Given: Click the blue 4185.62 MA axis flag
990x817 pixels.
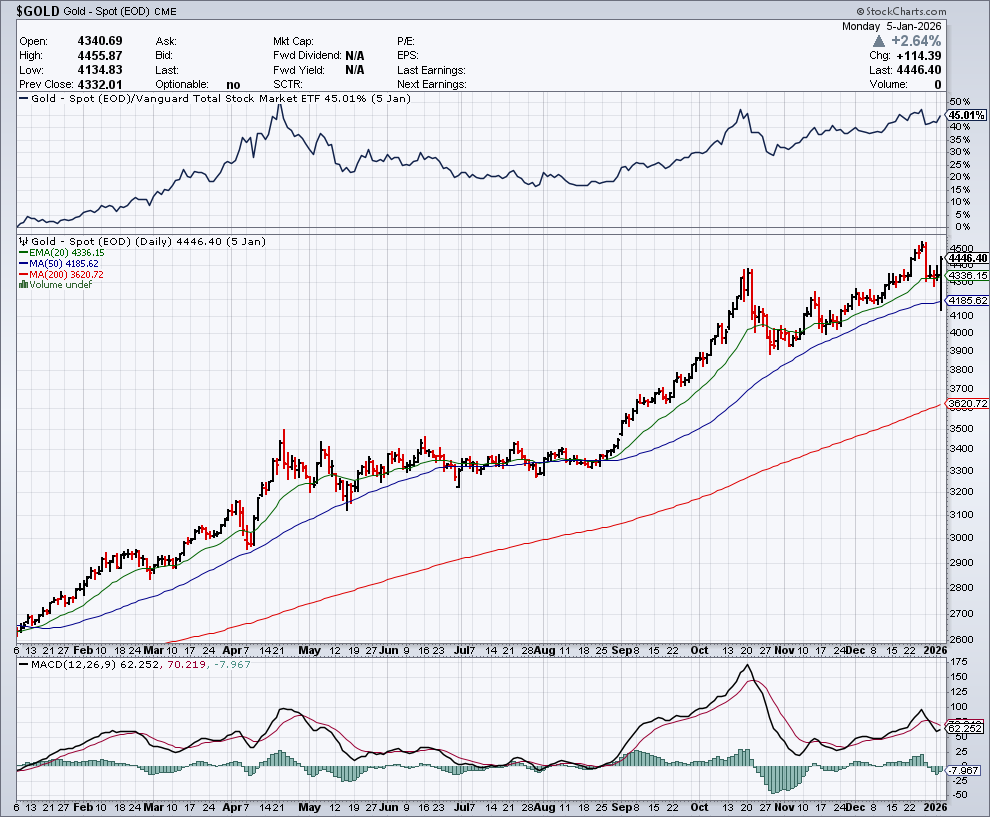Looking at the screenshot, I should tap(968, 300).
